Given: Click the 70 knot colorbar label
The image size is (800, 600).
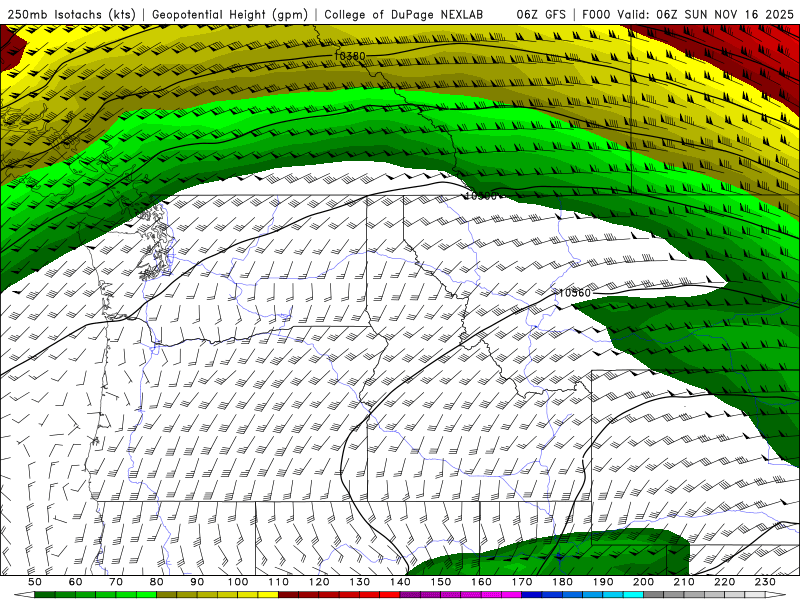Looking at the screenshot, I should tap(116, 582).
